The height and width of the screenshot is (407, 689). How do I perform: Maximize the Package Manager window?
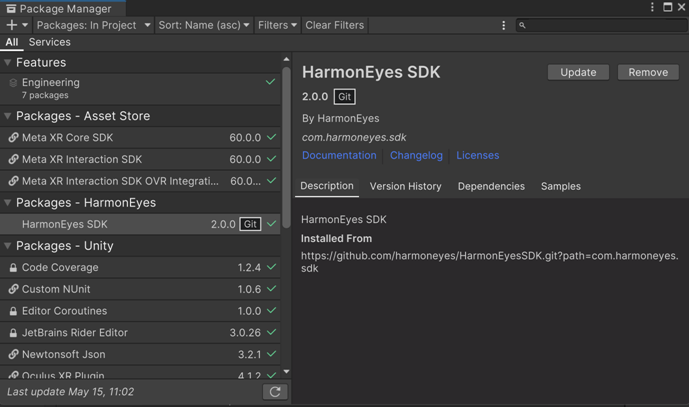667,7
